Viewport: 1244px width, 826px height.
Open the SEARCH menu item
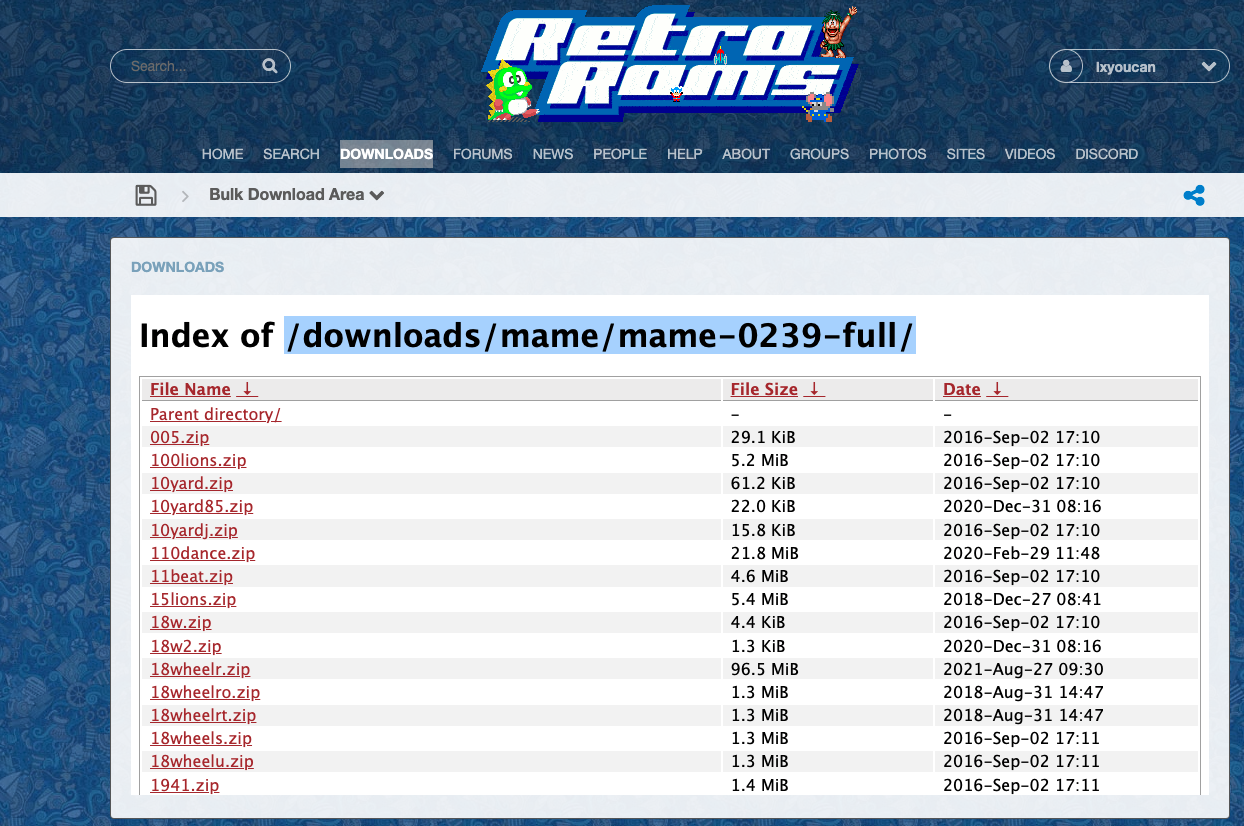click(291, 154)
